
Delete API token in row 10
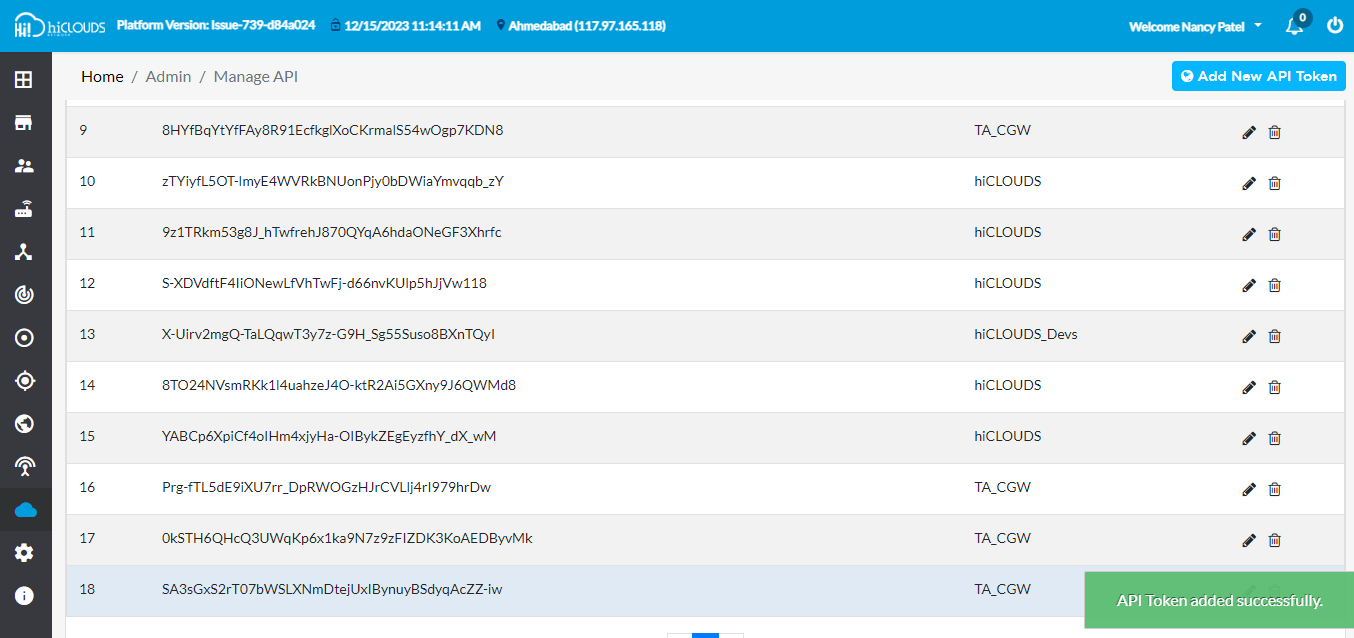[x=1274, y=183]
